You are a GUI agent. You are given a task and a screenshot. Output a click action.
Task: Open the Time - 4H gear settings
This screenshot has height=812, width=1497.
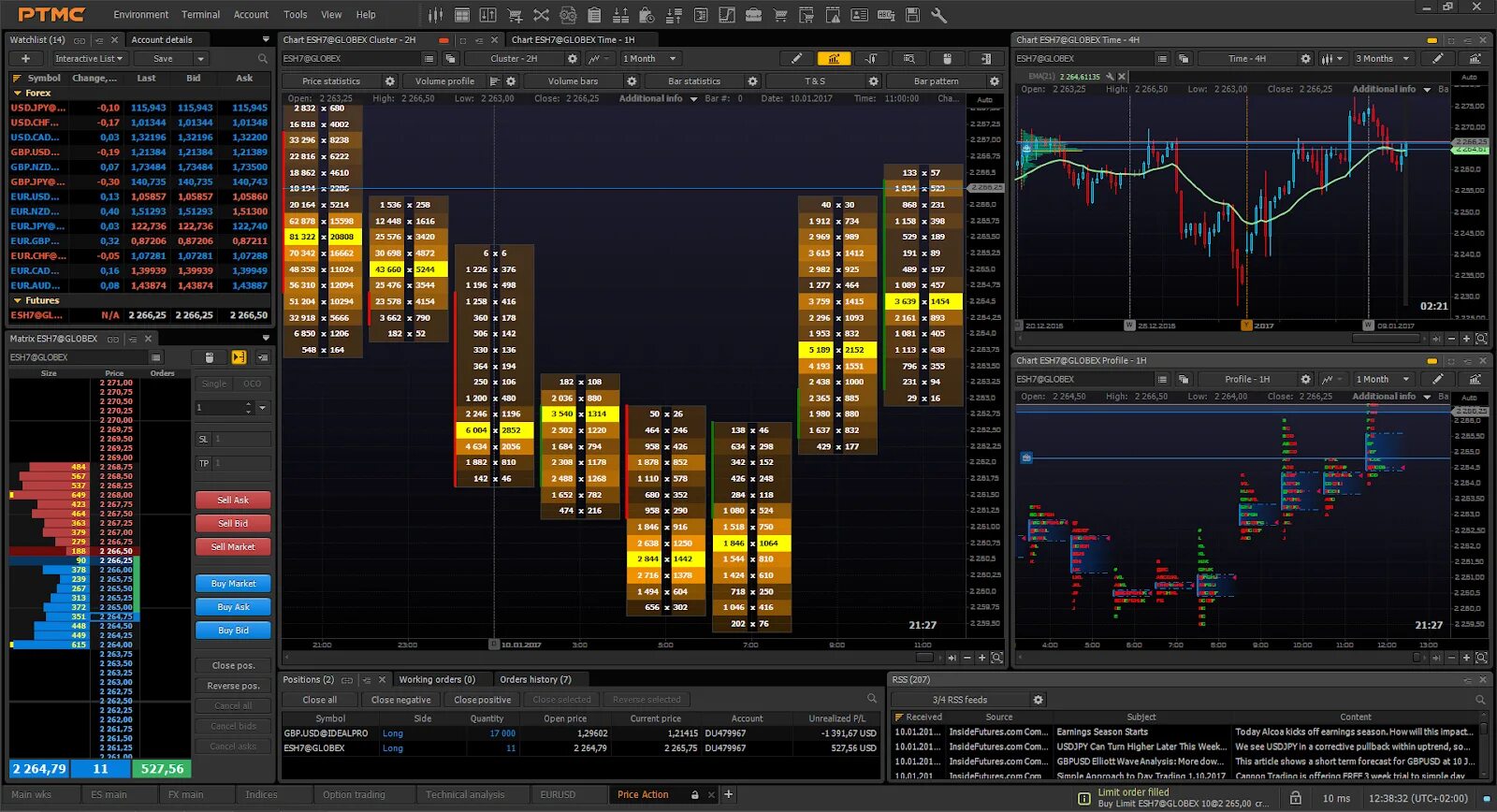pos(1306,58)
